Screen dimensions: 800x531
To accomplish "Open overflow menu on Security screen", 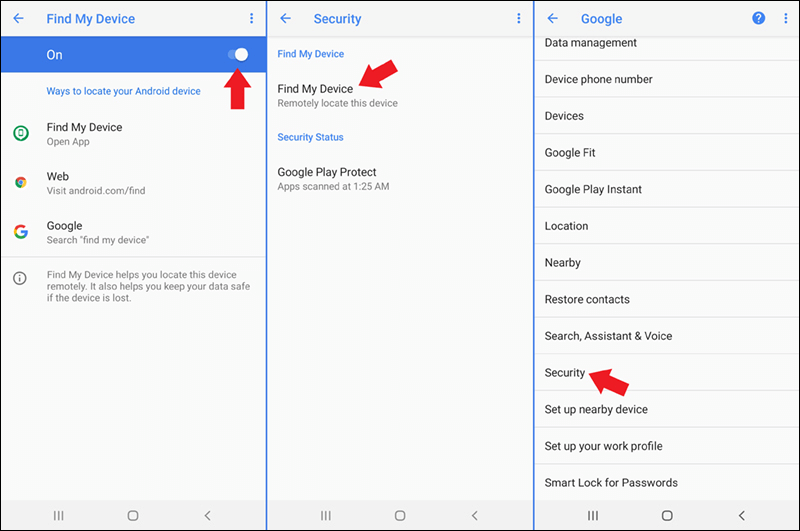I will tap(519, 18).
